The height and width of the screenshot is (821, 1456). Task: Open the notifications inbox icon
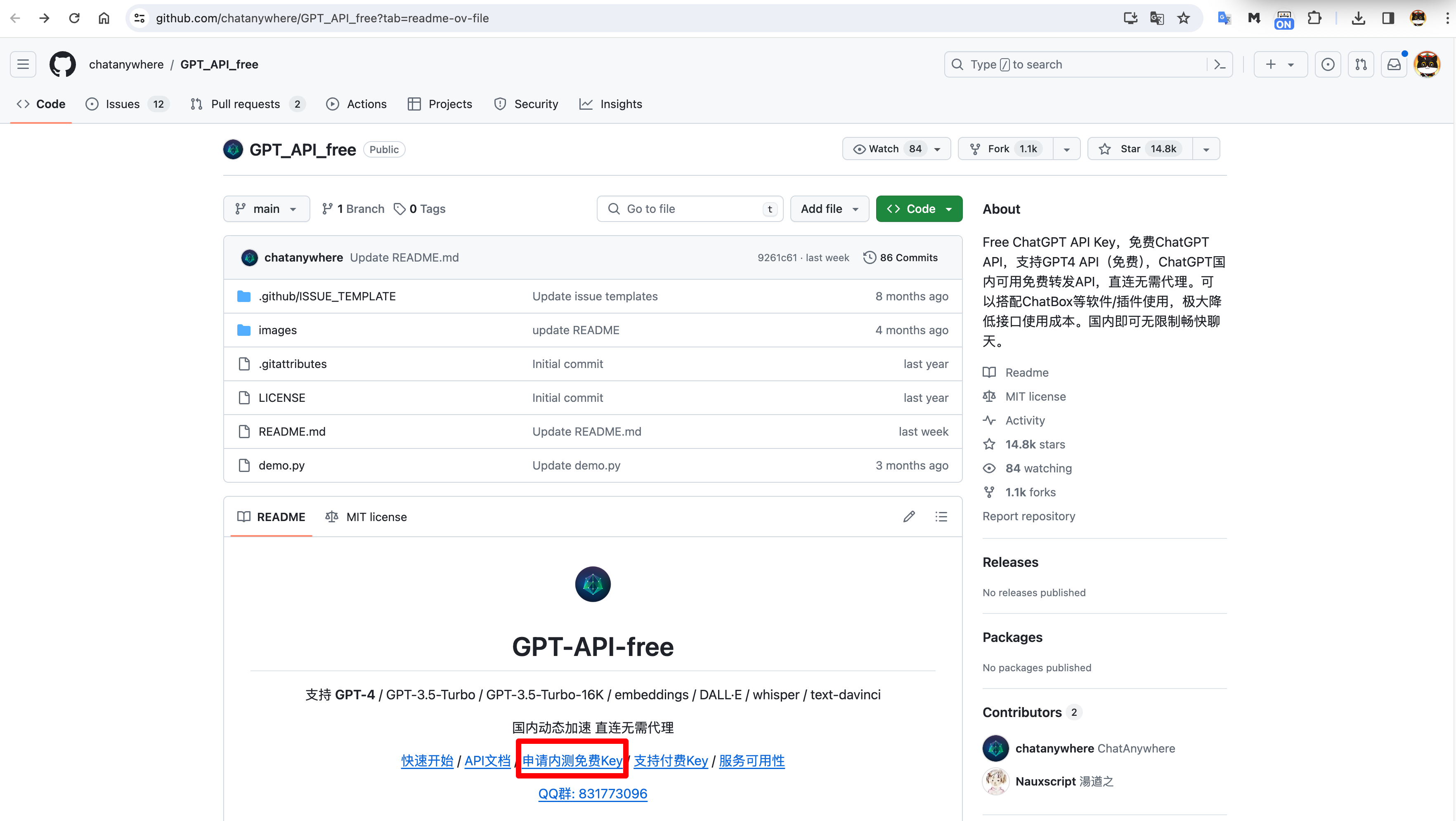[1394, 64]
